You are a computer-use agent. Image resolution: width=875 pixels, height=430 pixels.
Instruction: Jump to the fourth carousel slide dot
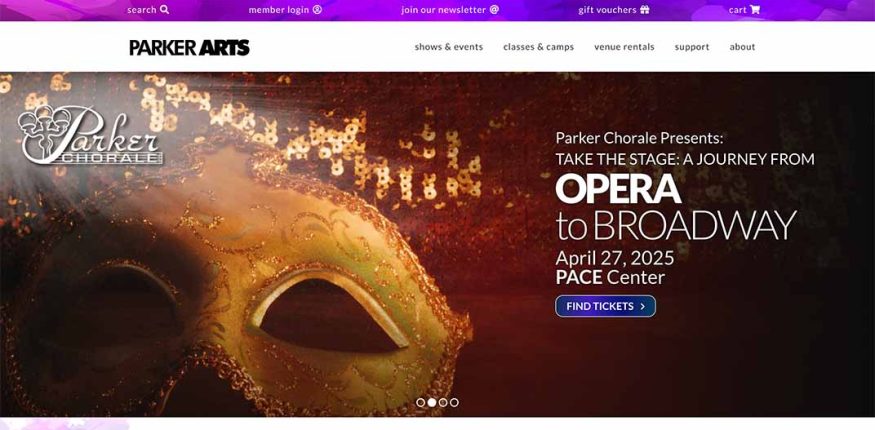454,402
